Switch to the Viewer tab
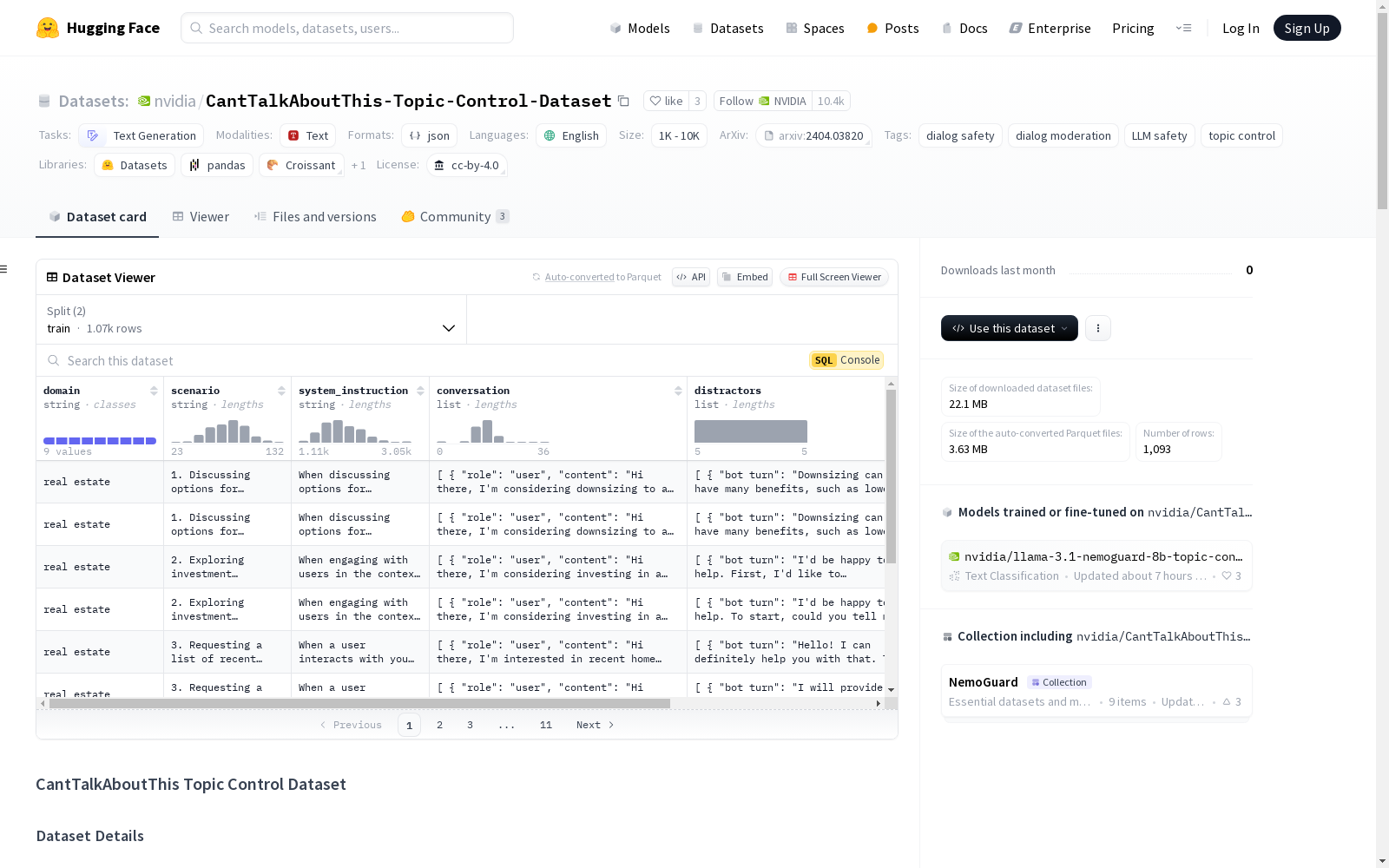Image resolution: width=1389 pixels, height=868 pixels. pyautogui.click(x=201, y=217)
